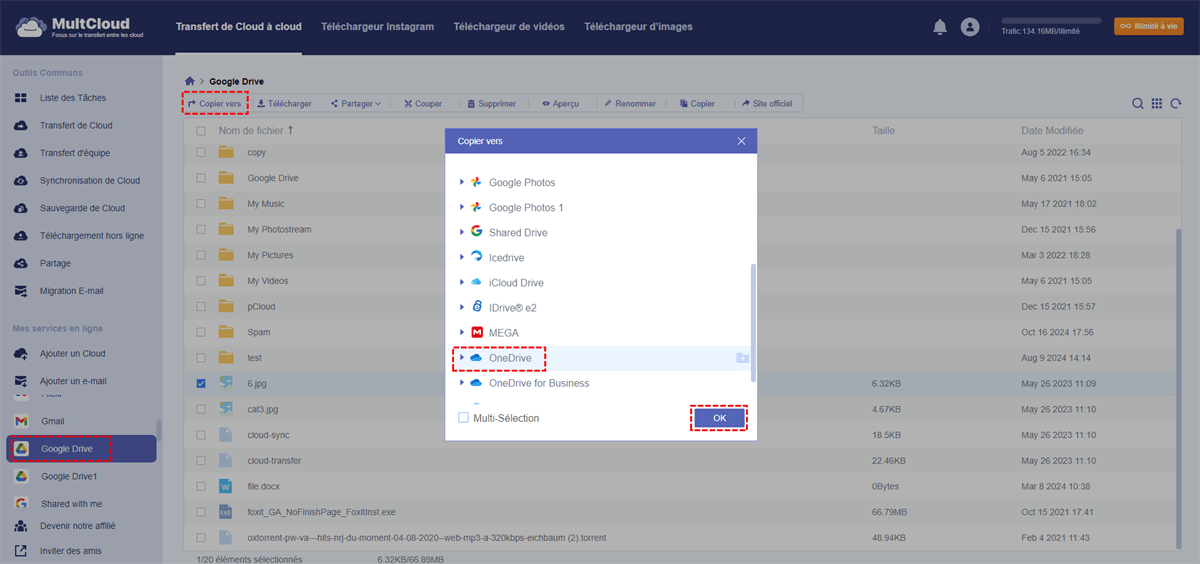The width and height of the screenshot is (1200, 564).
Task: Check the My Pictures folder checkbox
Action: 201,255
